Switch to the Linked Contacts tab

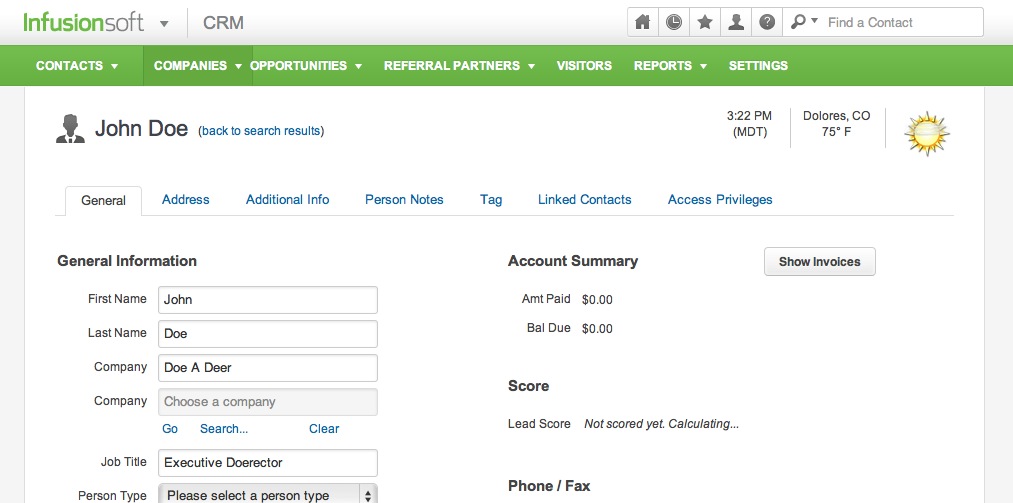(x=585, y=200)
